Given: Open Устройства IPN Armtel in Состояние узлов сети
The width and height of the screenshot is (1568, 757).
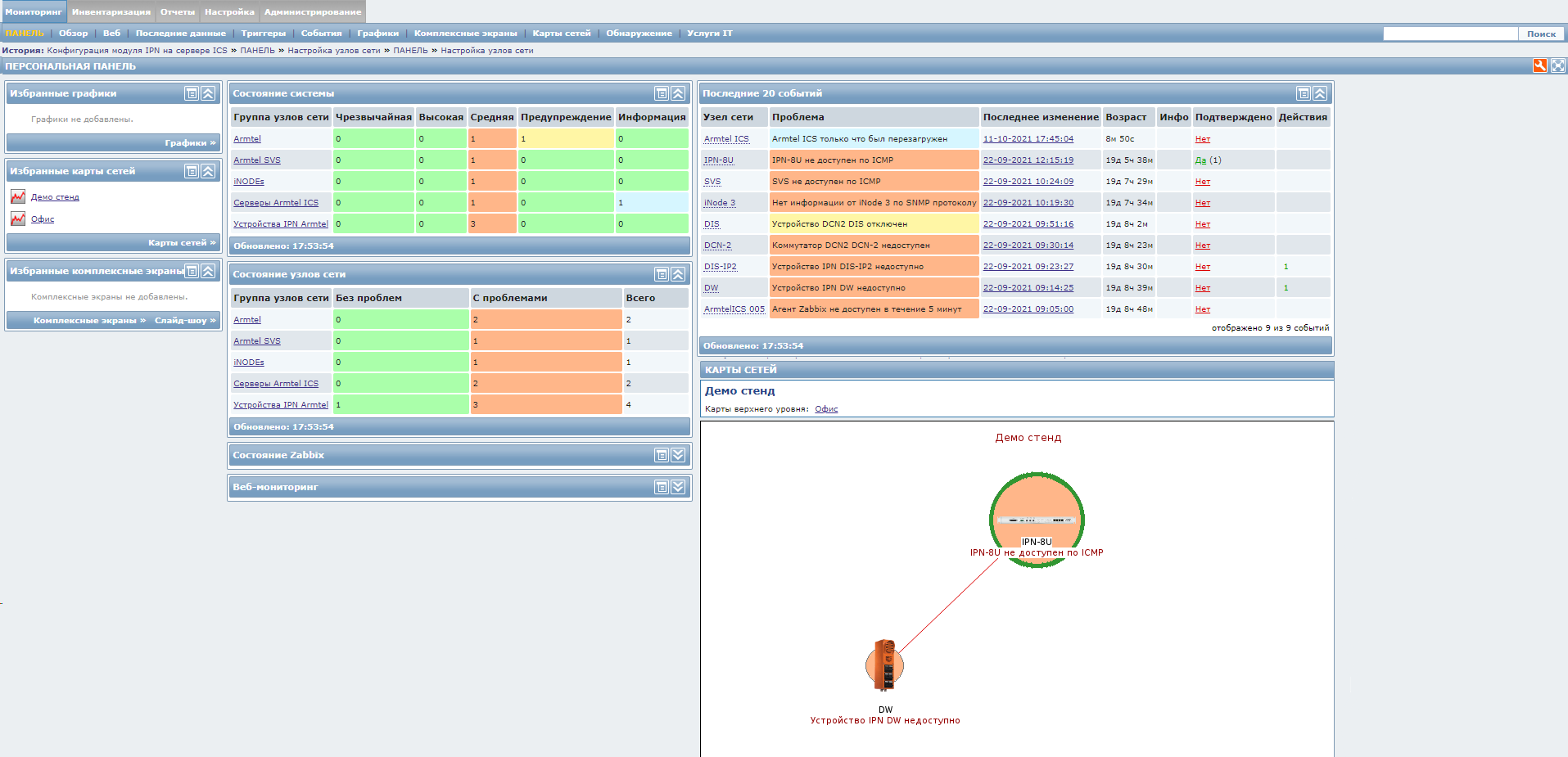Looking at the screenshot, I should click(281, 405).
